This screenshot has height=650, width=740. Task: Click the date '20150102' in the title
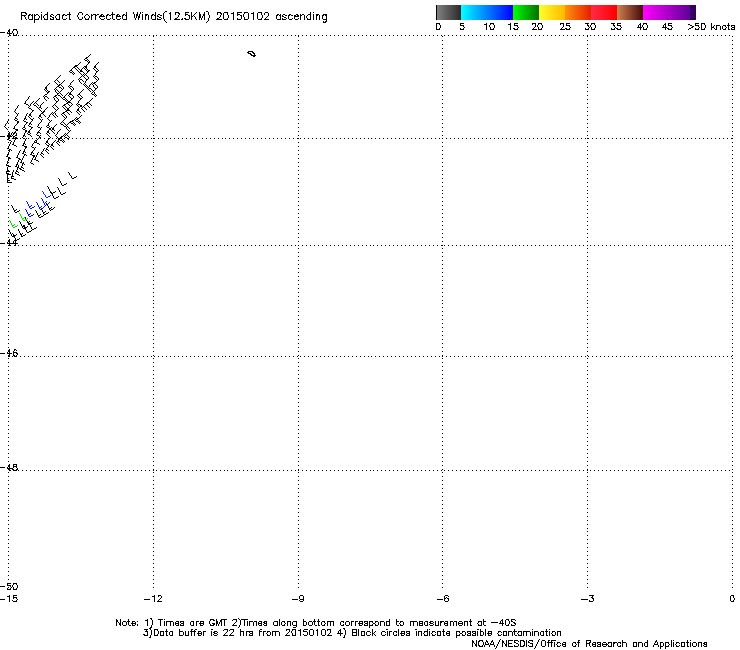tap(243, 17)
